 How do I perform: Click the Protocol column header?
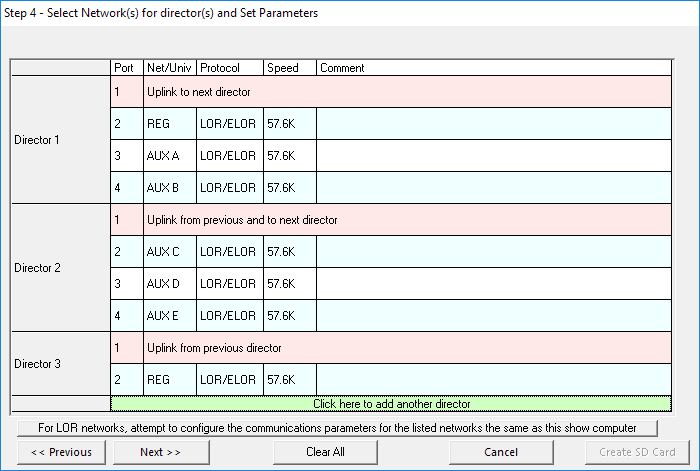(x=229, y=68)
